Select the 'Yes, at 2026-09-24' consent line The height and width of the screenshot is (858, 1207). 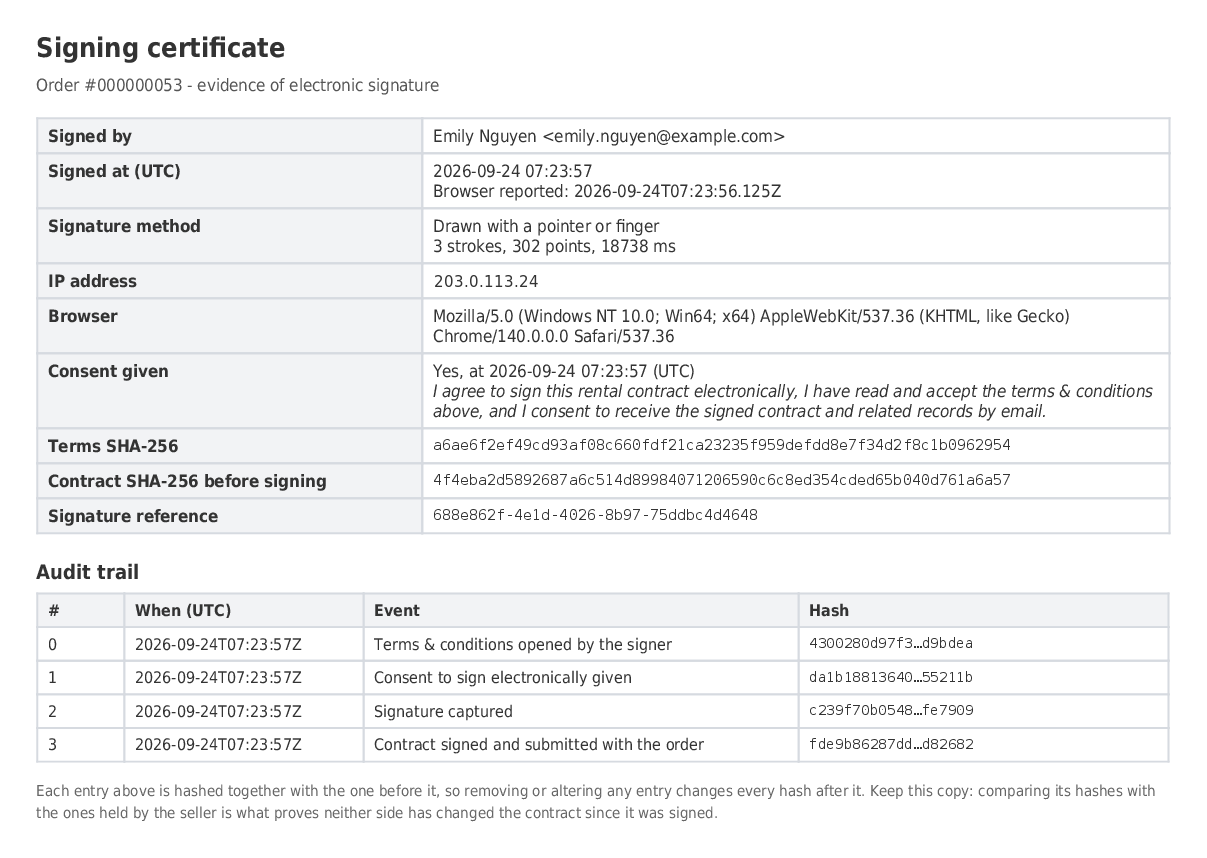click(564, 371)
